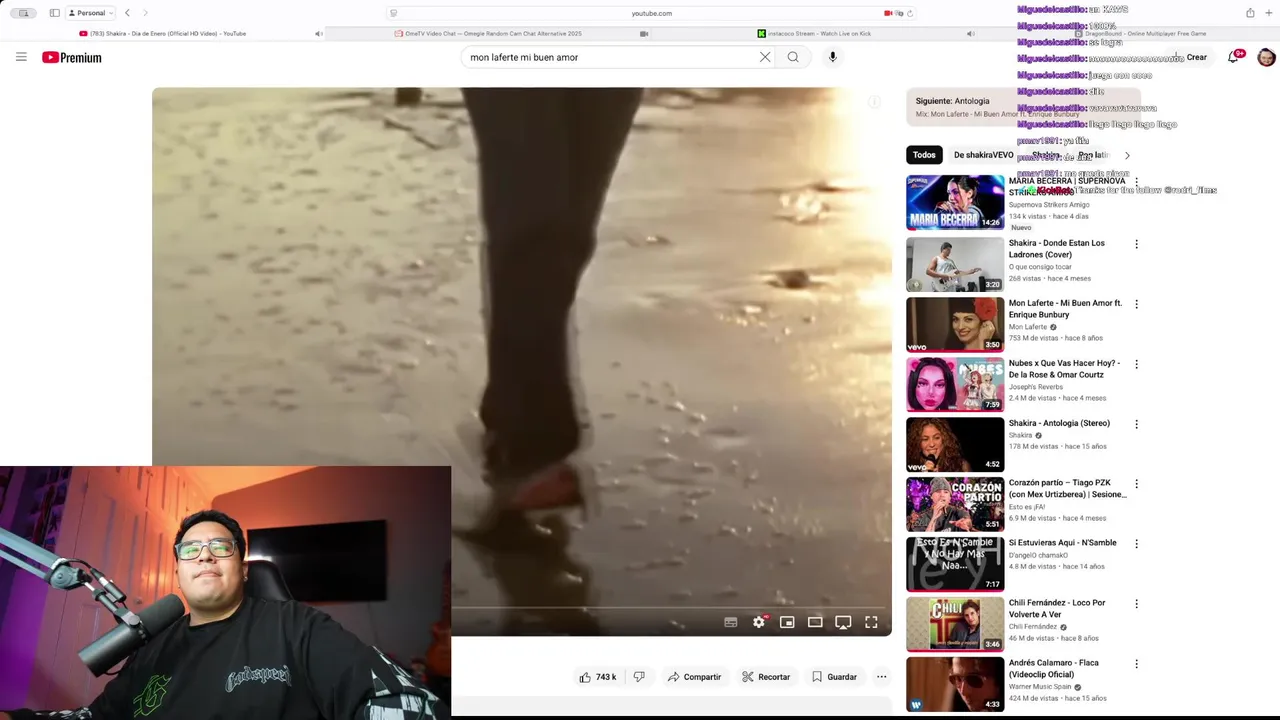Visit Warner Music Spain channel
Viewport: 1280px width, 720px height.
point(1040,687)
